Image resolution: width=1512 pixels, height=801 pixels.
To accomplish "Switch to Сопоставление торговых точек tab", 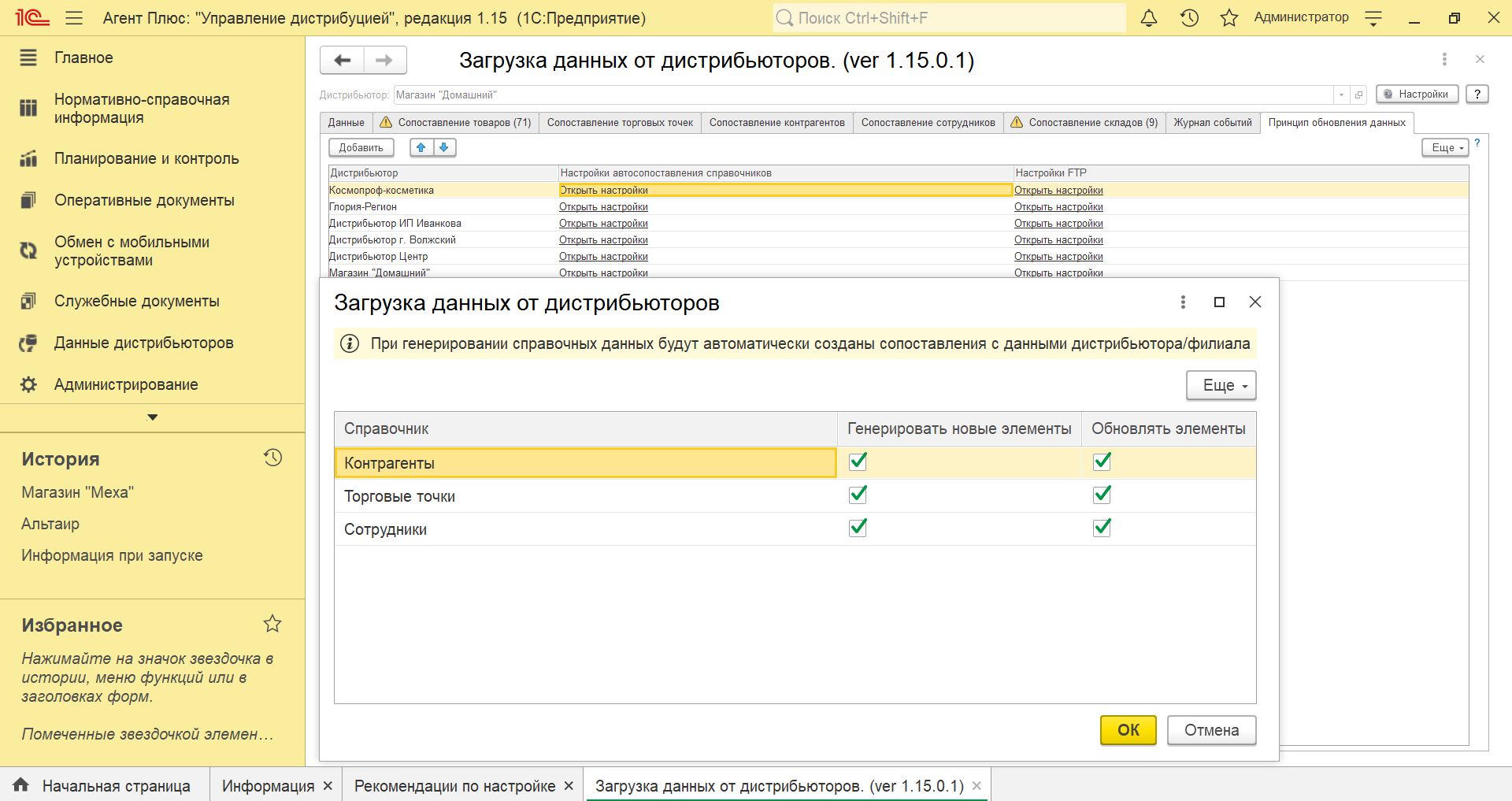I will click(620, 122).
